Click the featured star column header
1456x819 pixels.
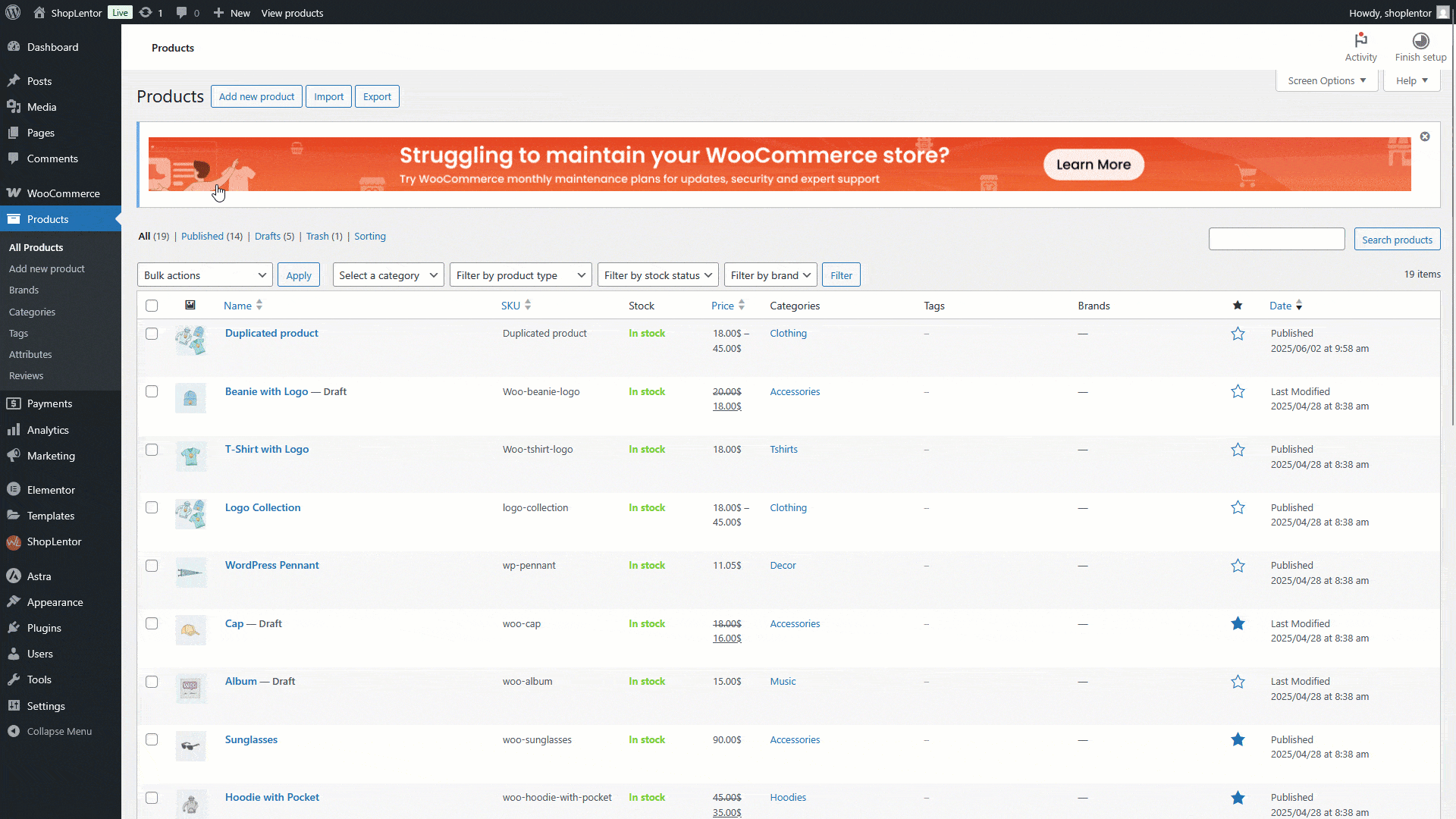pos(1238,305)
